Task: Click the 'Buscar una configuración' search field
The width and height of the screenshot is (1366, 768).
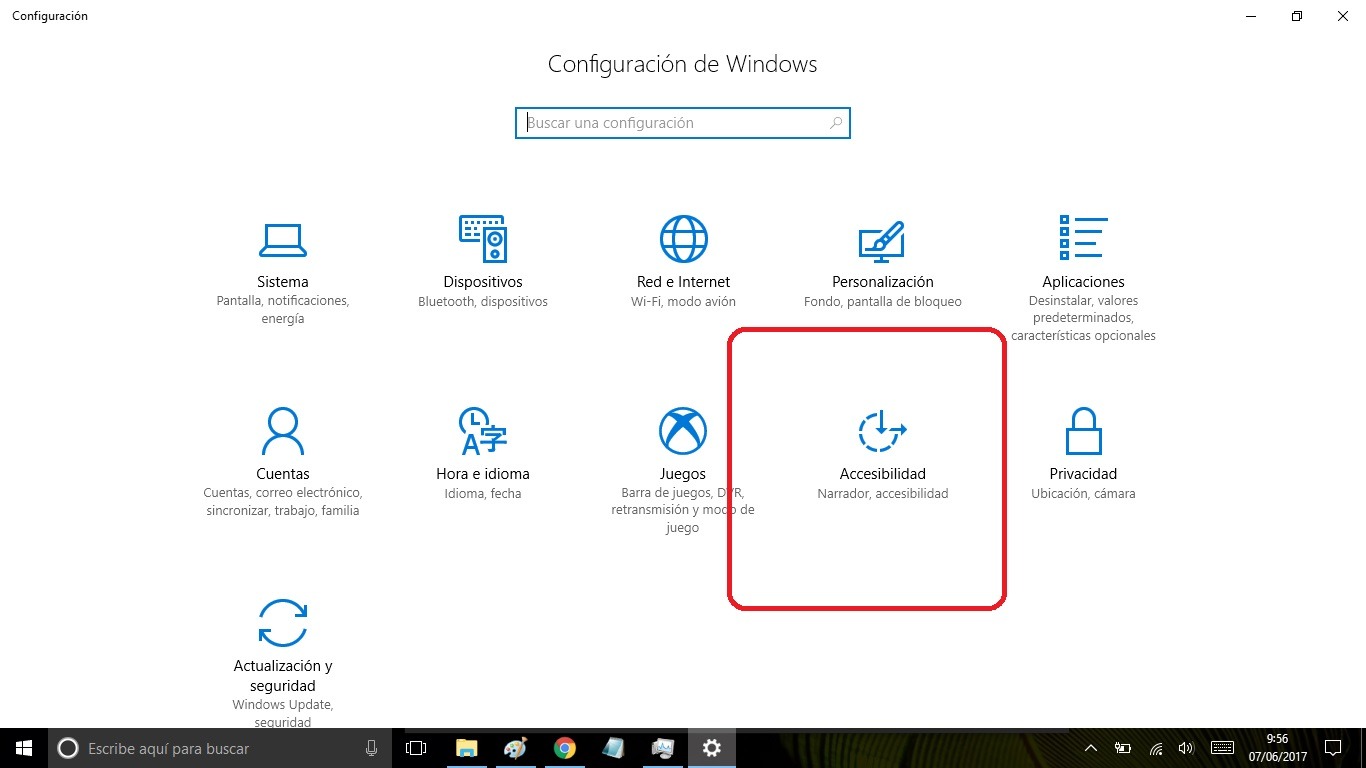Action: [683, 123]
